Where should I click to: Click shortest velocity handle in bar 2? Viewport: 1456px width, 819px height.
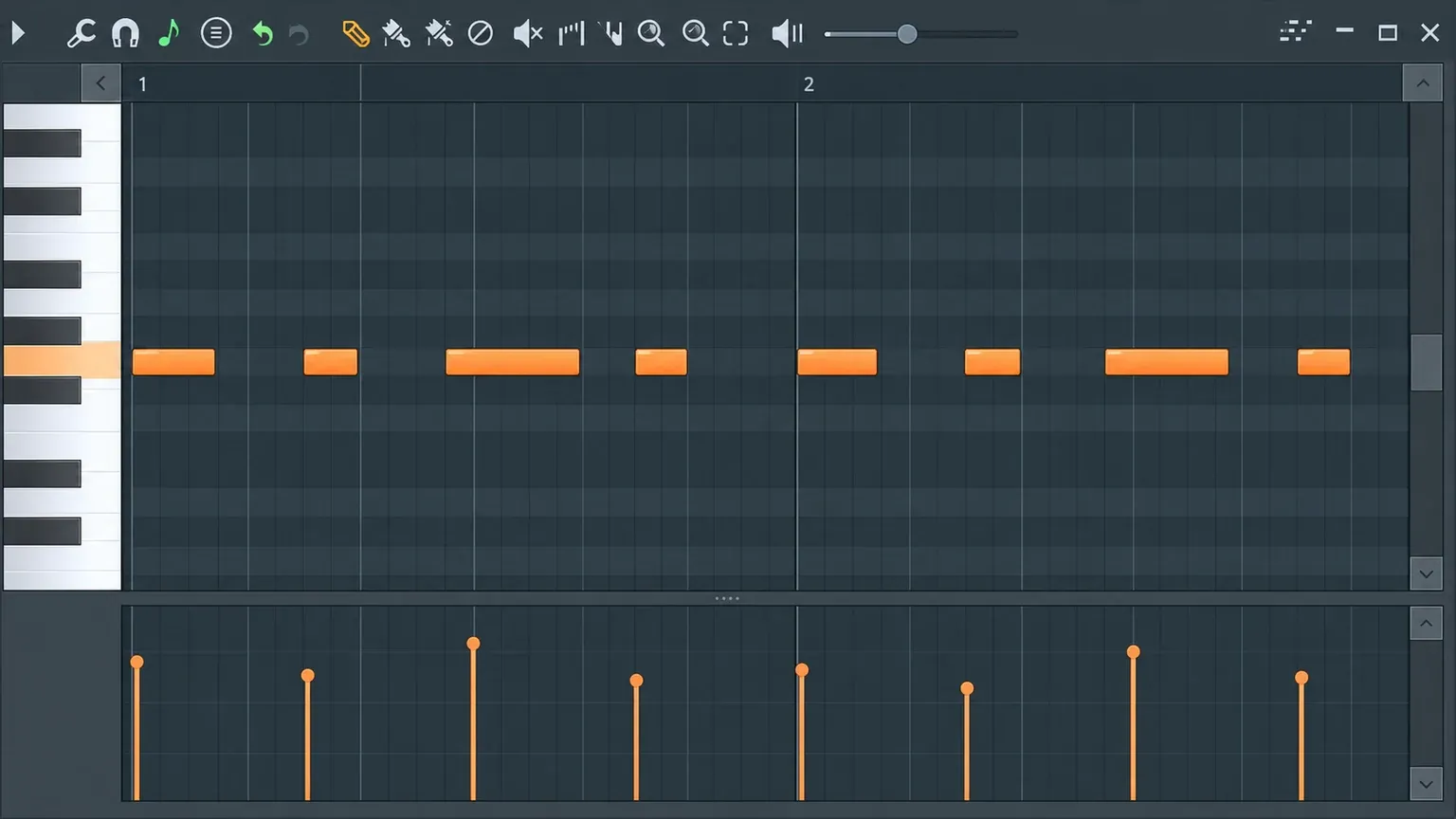coord(967,688)
